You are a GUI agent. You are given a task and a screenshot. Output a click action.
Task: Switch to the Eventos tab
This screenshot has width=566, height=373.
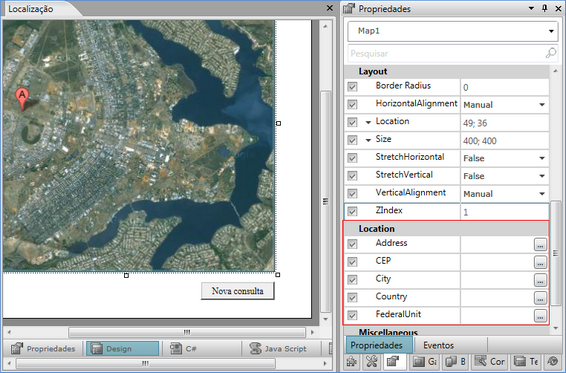[438, 345]
